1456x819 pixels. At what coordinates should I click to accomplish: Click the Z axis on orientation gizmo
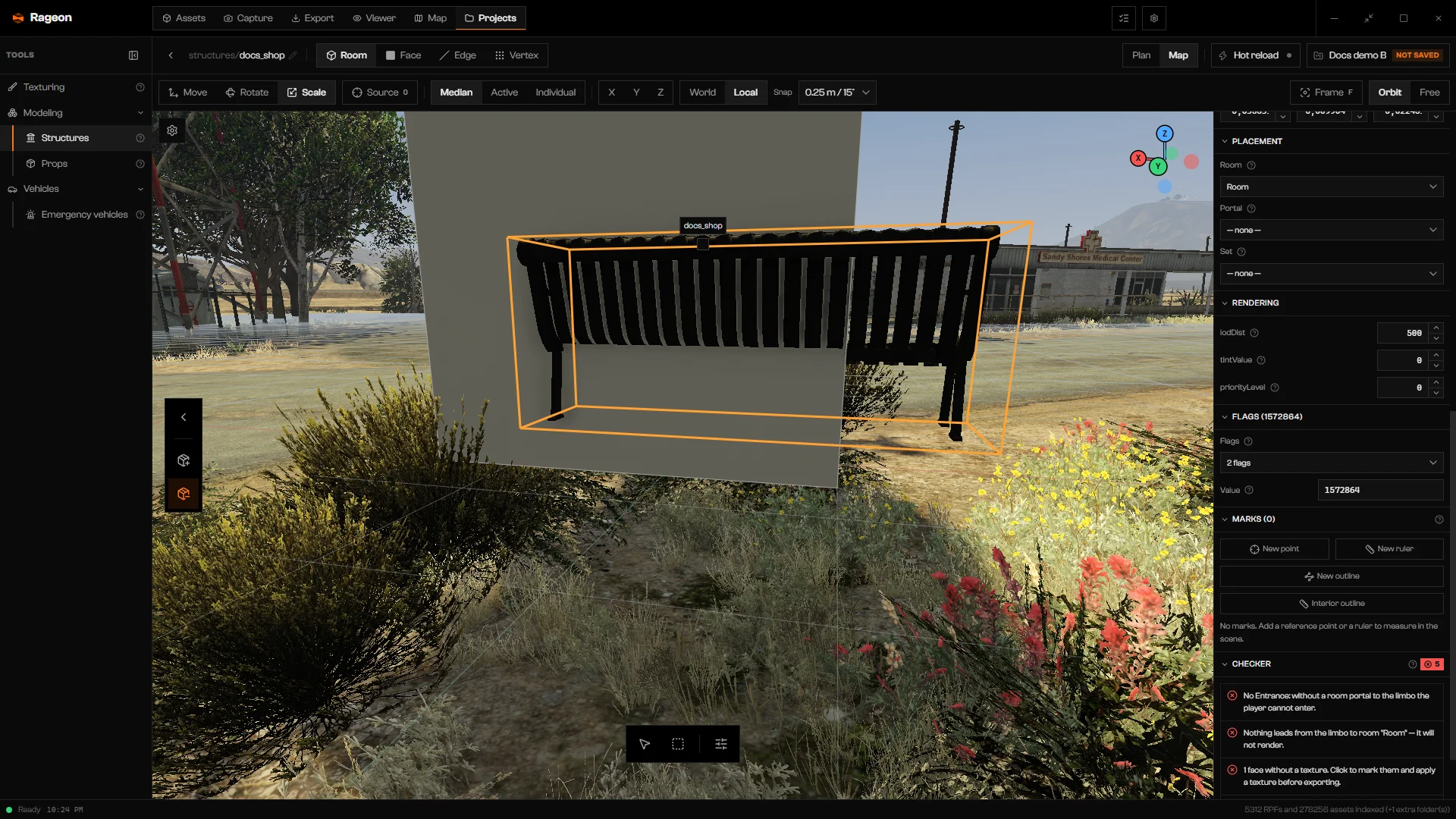[1165, 133]
